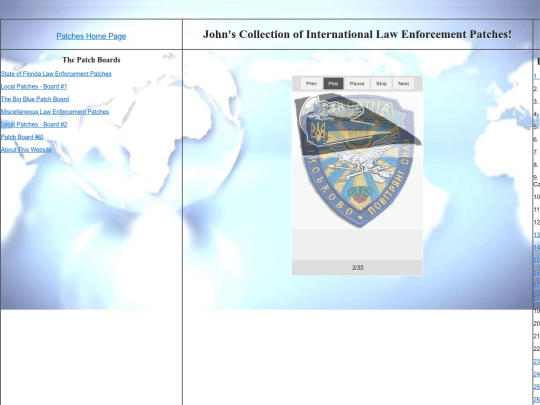The width and height of the screenshot is (540, 405).
Task: Open the Patches Home Page link
Action: [91, 36]
